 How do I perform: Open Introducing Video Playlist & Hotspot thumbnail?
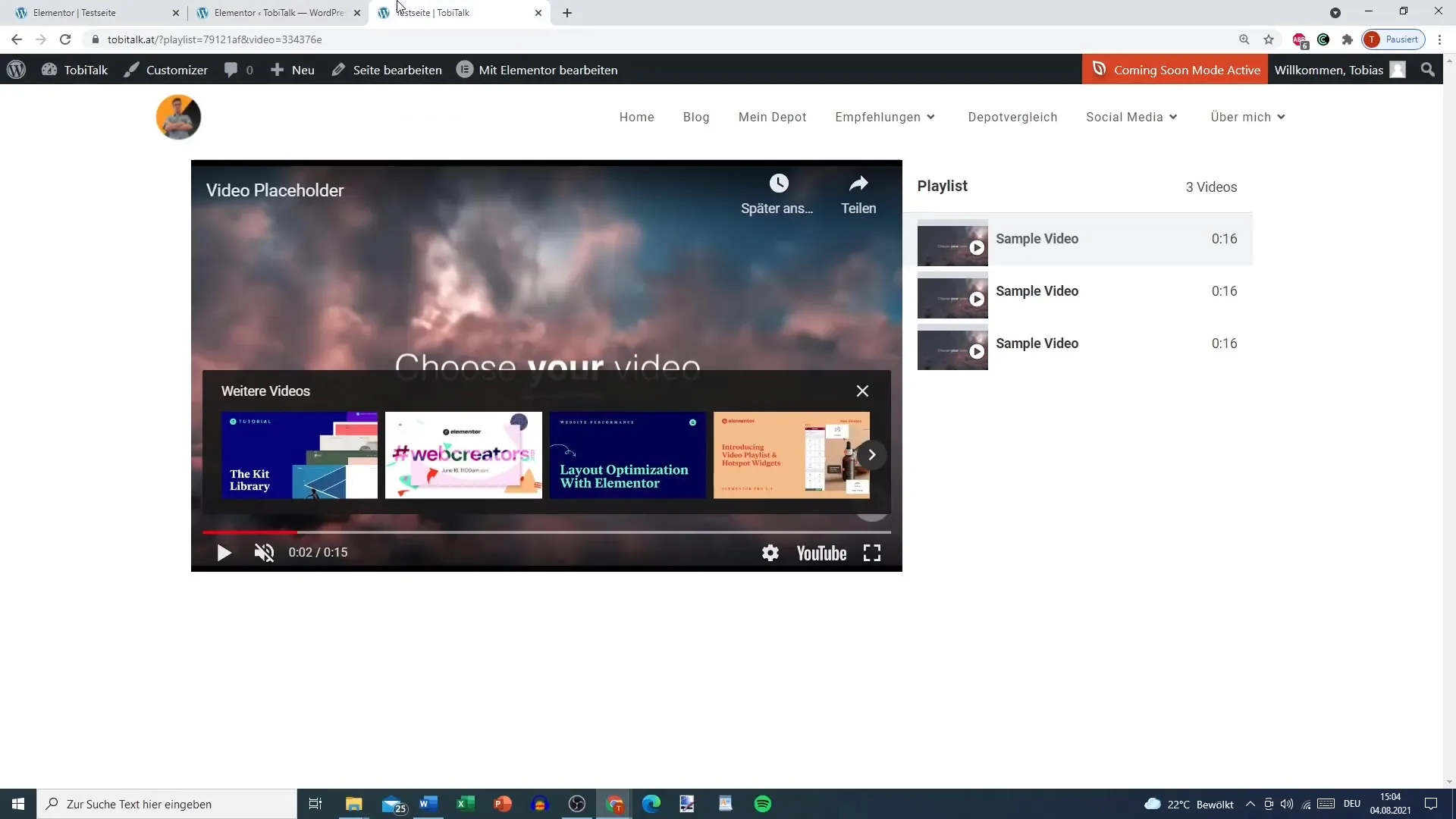791,455
